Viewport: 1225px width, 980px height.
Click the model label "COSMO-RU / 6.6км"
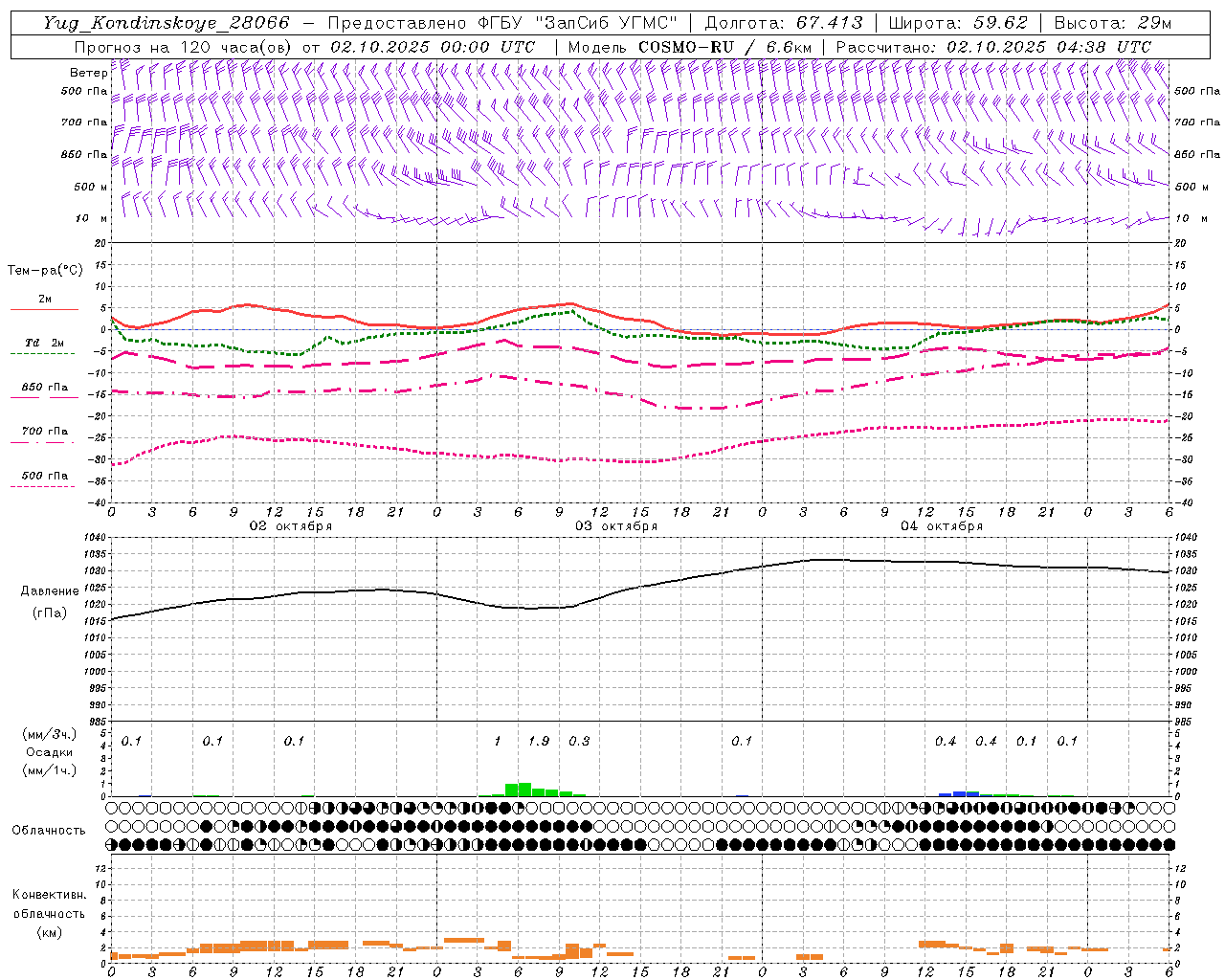click(725, 46)
